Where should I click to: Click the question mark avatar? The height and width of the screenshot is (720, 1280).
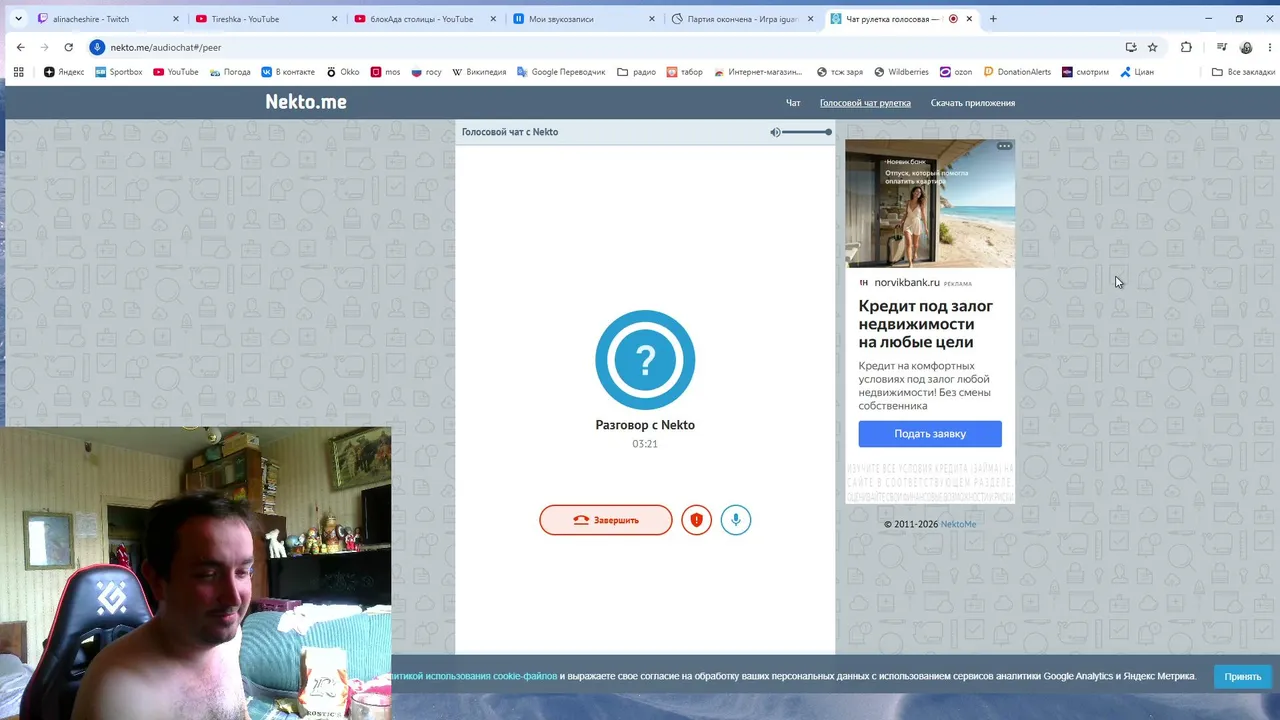(x=645, y=360)
